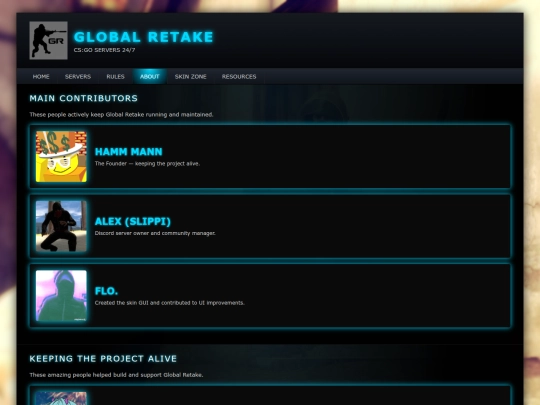
Task: Select the Hamm Mann name heading
Action: pos(128,152)
